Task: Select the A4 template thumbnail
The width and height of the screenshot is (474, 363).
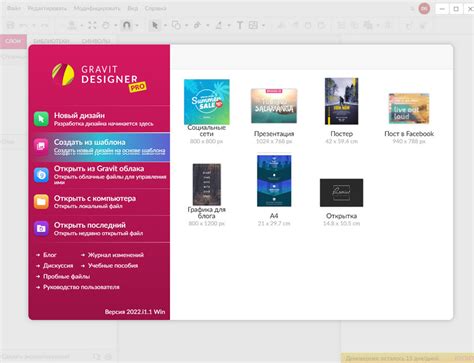Action: [274, 181]
